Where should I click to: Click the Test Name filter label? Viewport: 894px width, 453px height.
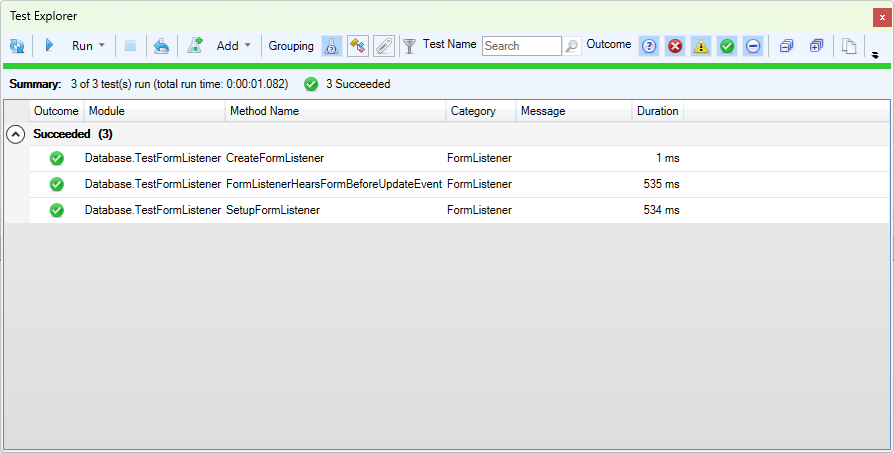[449, 44]
